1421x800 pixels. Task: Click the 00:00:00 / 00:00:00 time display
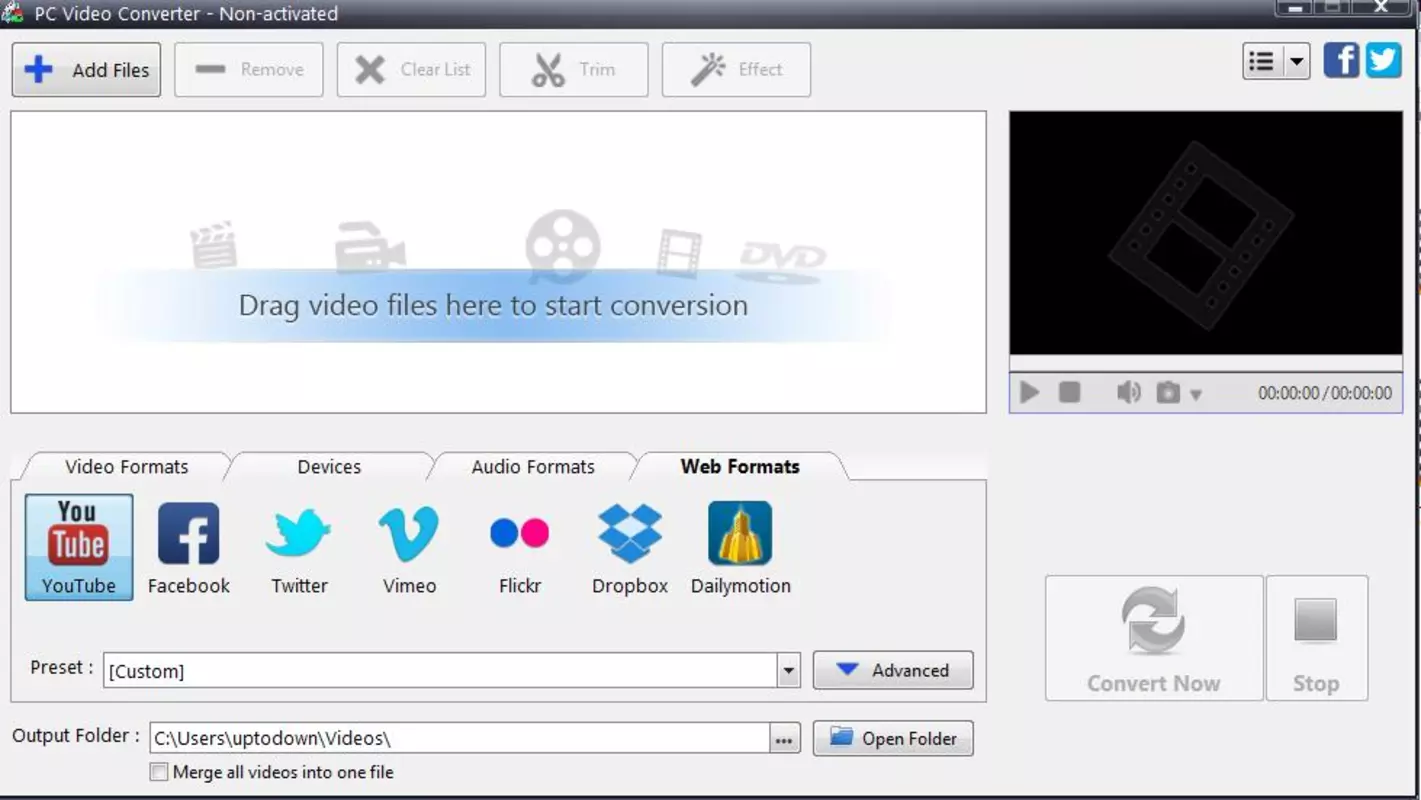click(x=1325, y=394)
